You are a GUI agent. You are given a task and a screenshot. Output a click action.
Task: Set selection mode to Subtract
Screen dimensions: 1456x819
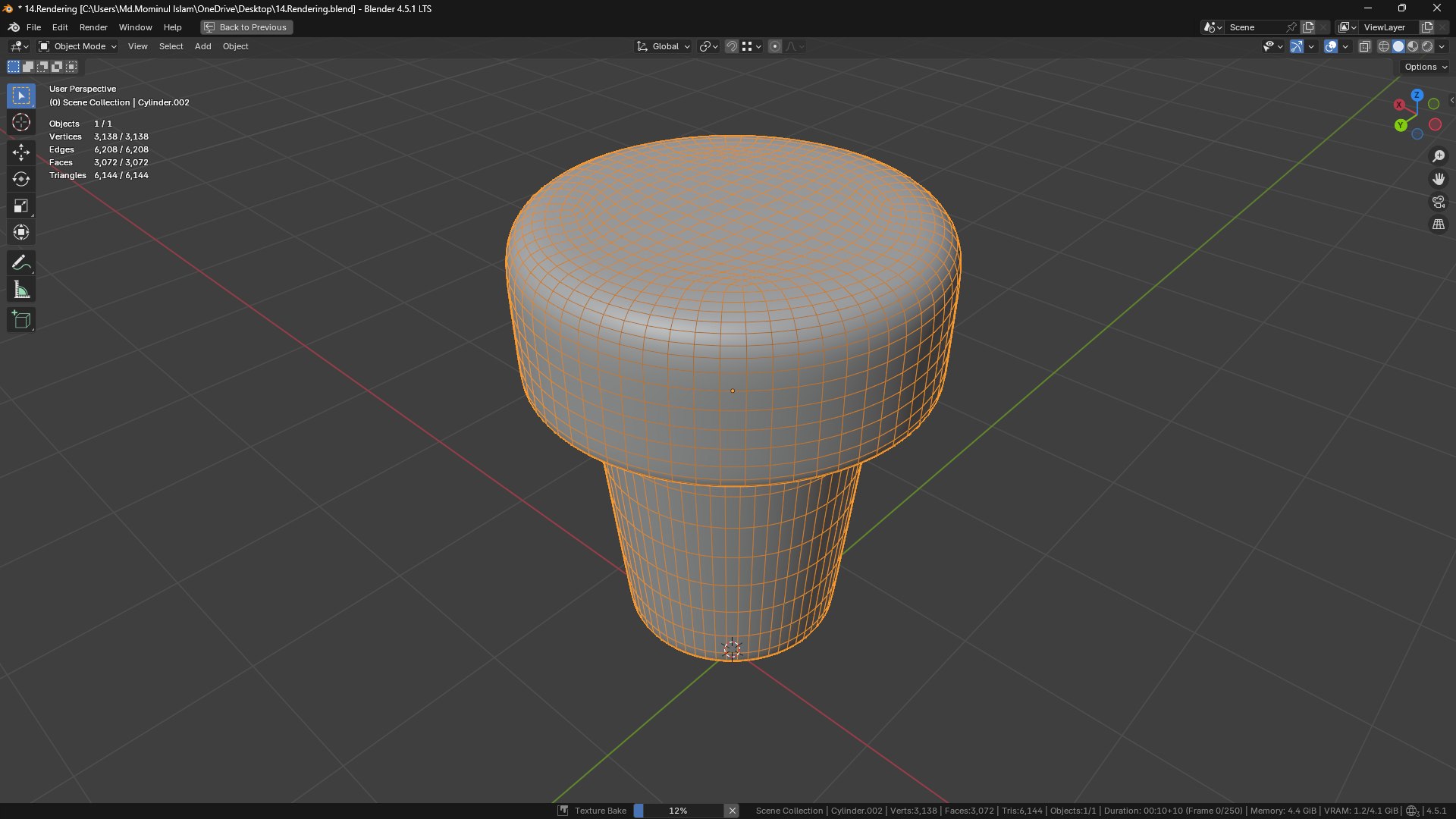click(42, 67)
